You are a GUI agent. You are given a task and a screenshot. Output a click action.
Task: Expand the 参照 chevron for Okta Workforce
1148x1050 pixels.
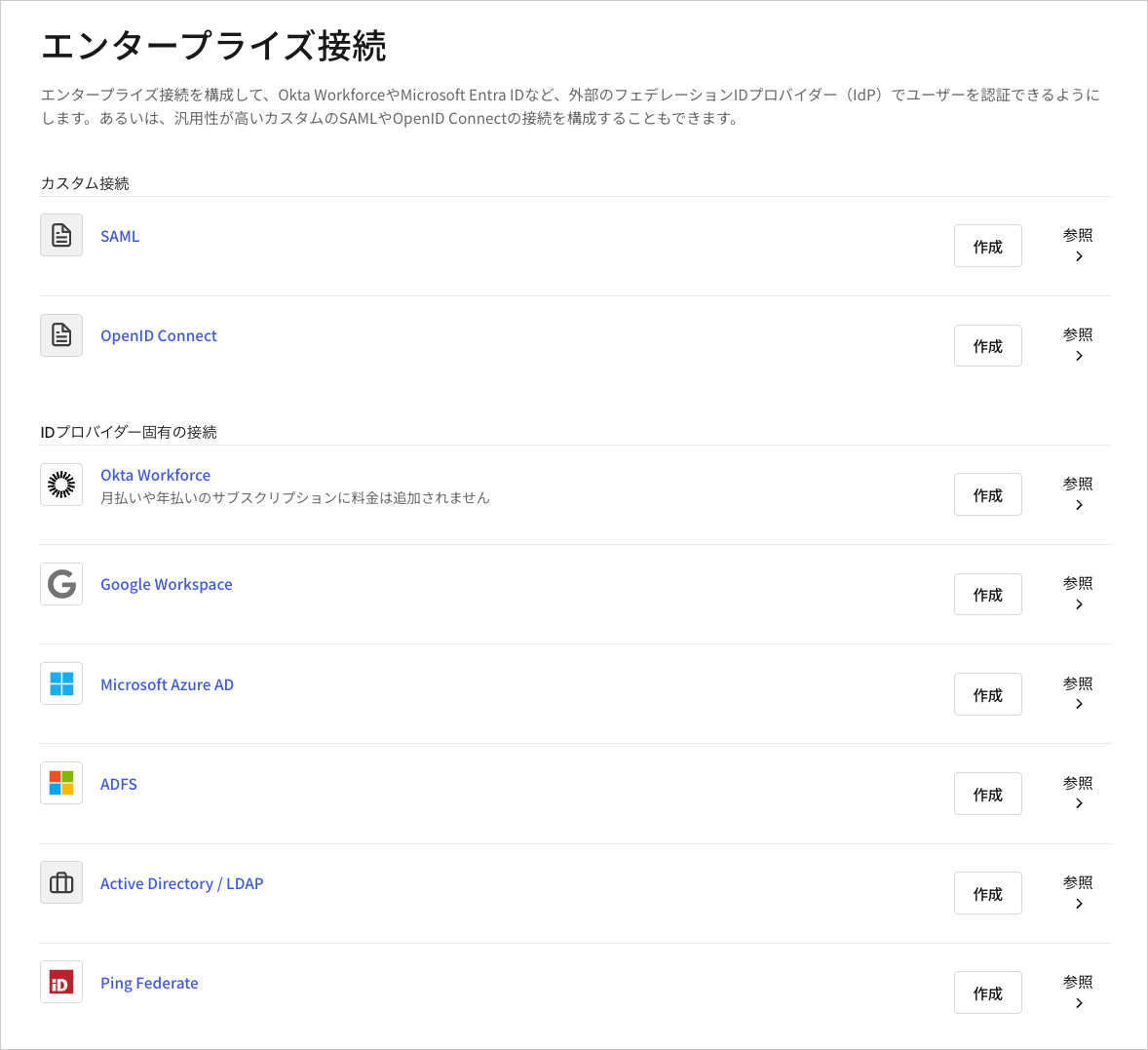1078,505
